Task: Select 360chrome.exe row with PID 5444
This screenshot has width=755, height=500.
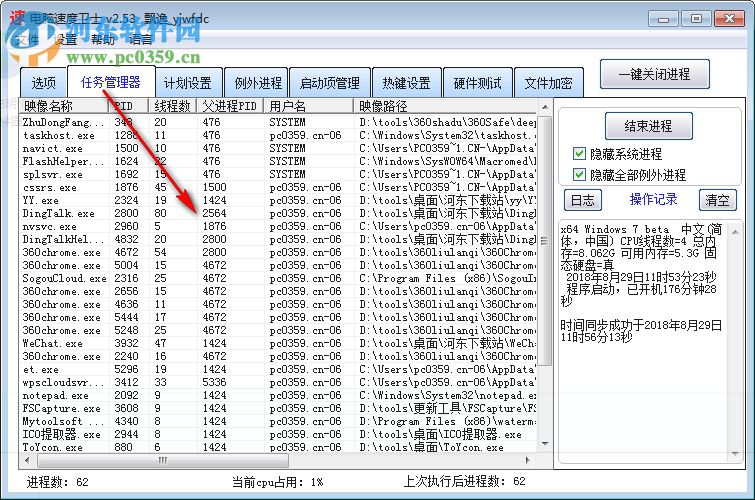Action: pyautogui.click(x=278, y=317)
